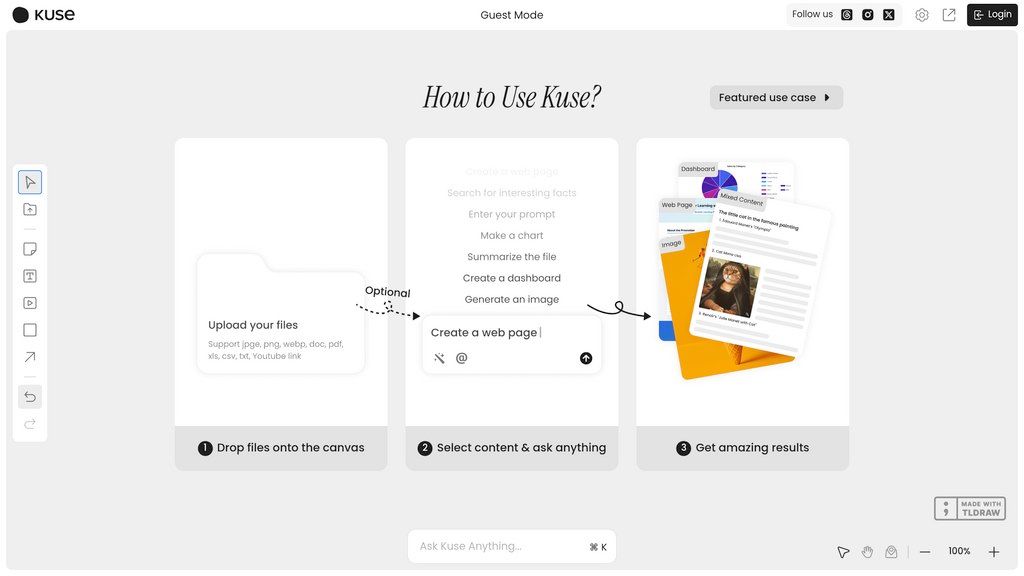
Task: Choose the Make a chart suggestion
Action: click(x=511, y=235)
